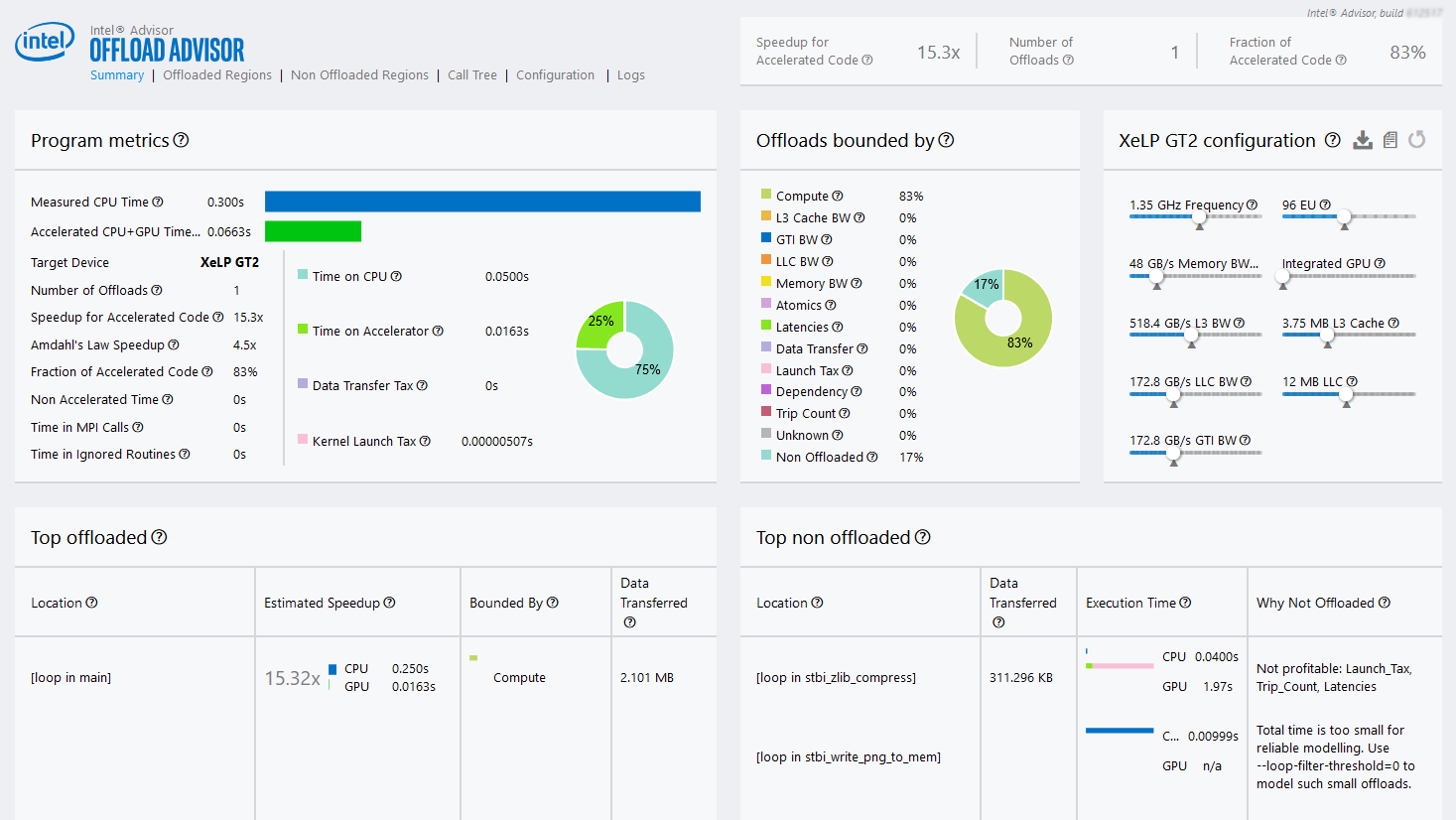The image size is (1456, 820).
Task: Click the [loop in main] location entry
Action: pyautogui.click(x=70, y=678)
